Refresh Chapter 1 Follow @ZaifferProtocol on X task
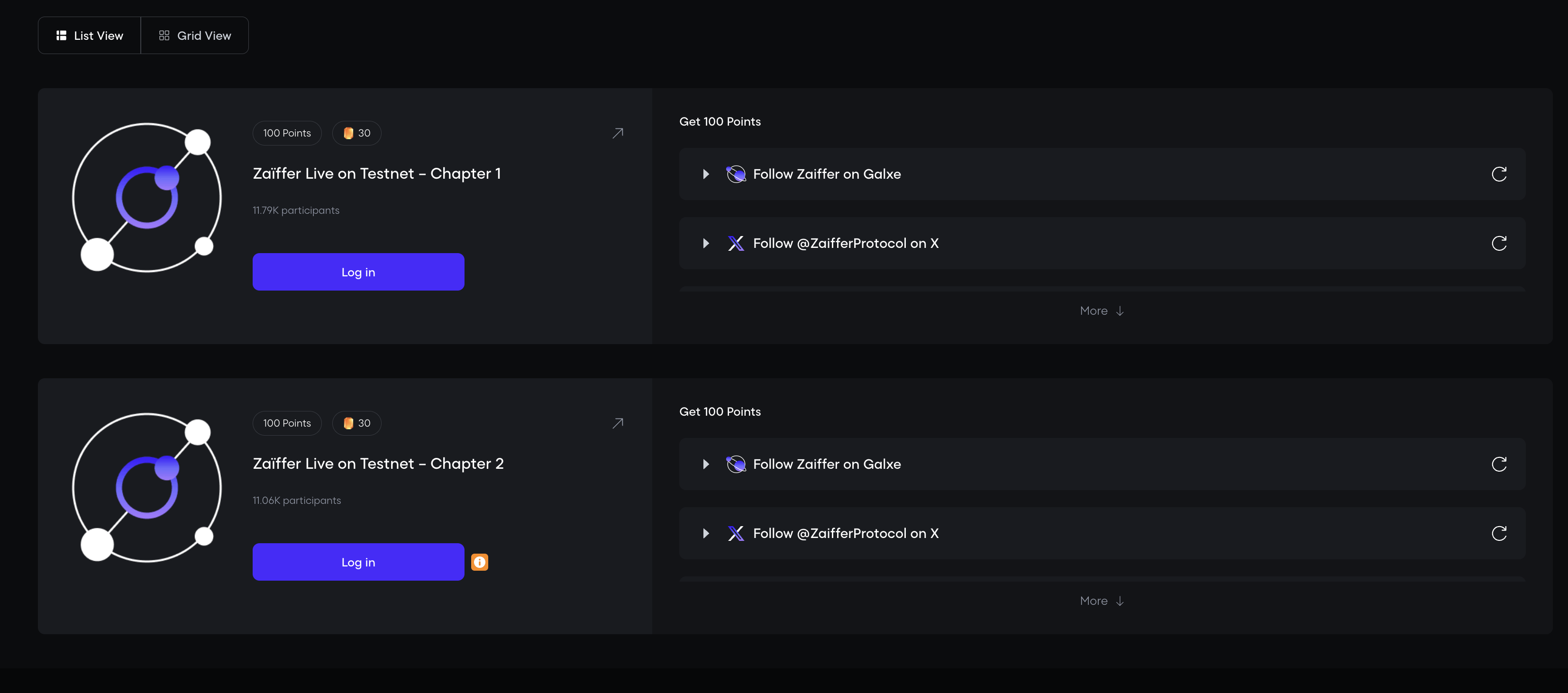The height and width of the screenshot is (693, 1568). (1499, 244)
